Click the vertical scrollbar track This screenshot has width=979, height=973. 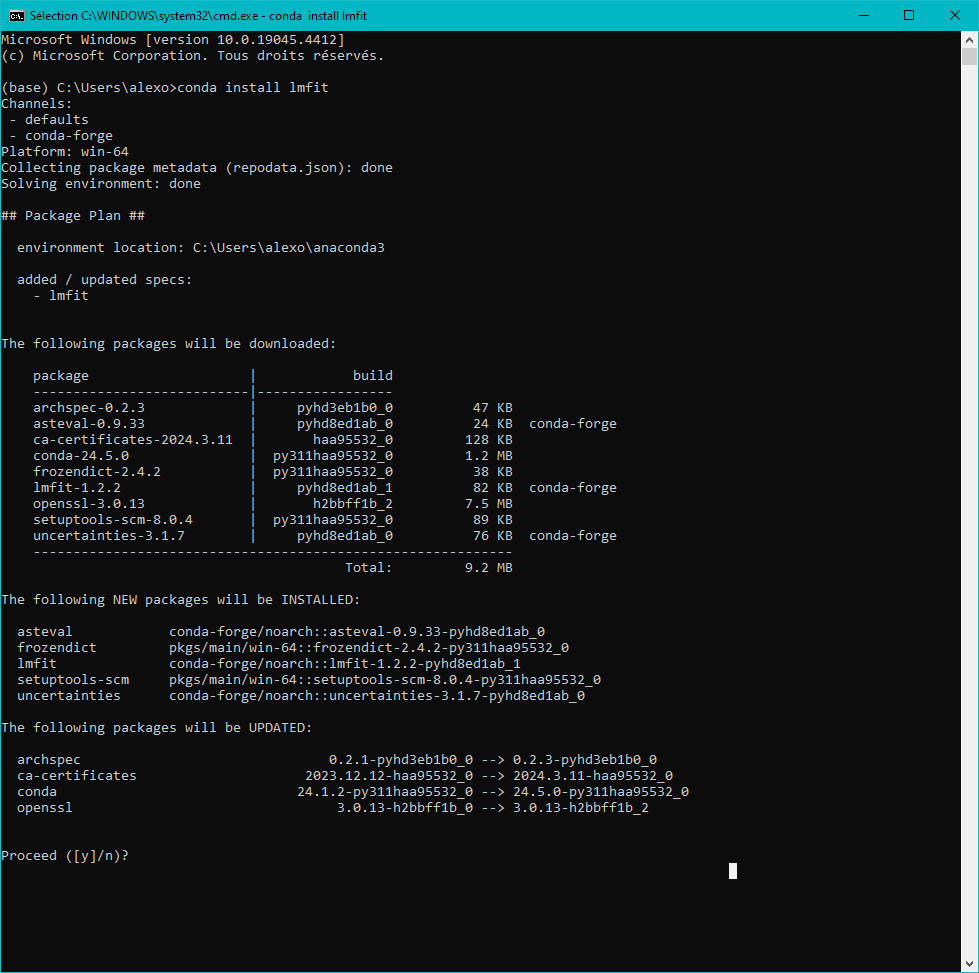(x=970, y=500)
